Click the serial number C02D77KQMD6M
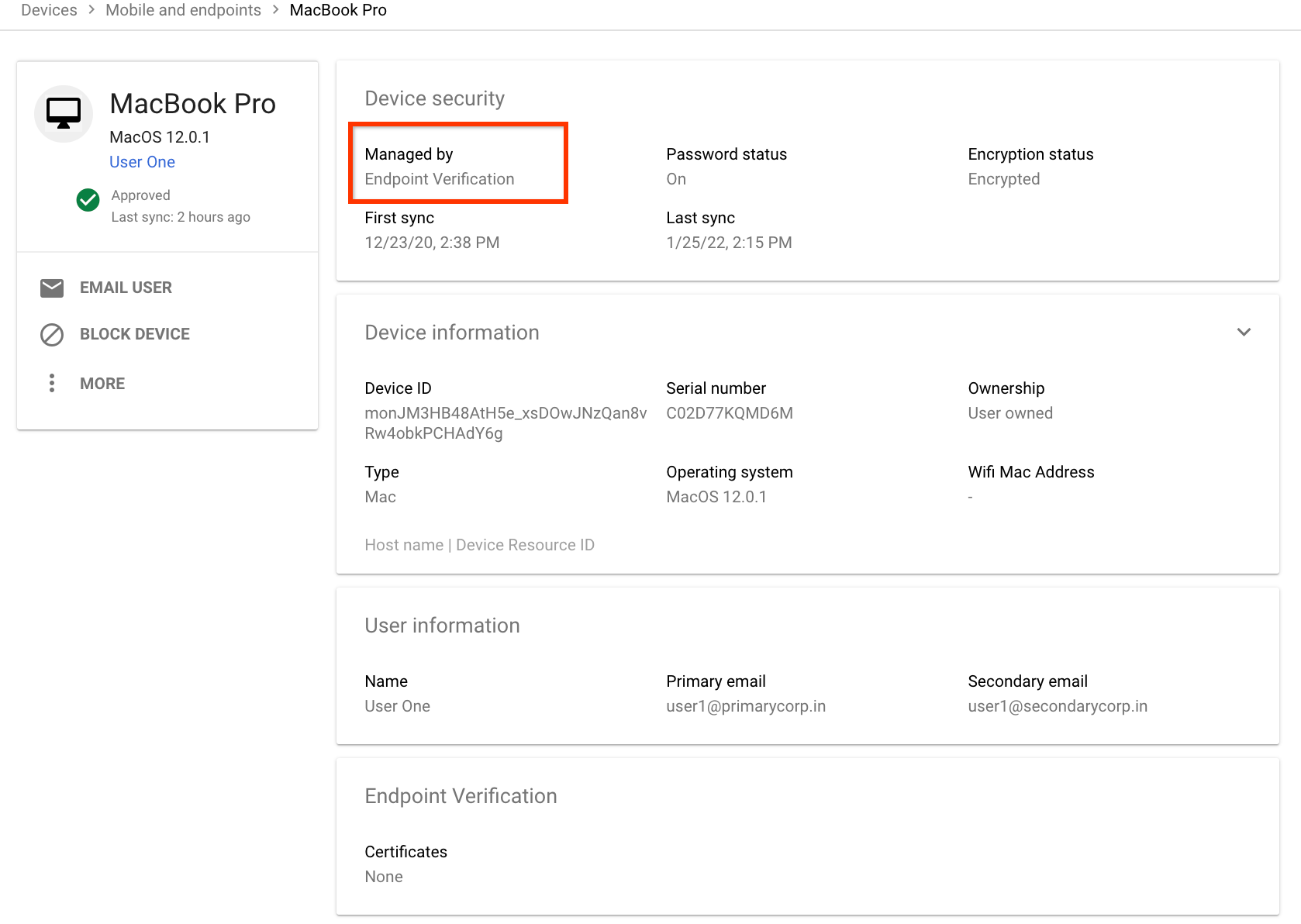Image resolution: width=1301 pixels, height=924 pixels. coord(729,413)
